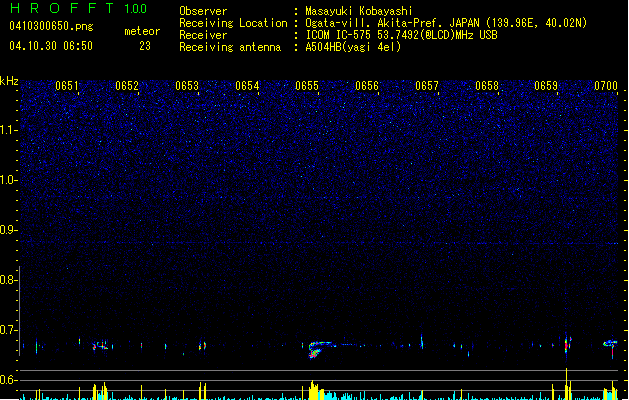The image size is (629, 400).
Task: Click the 0655 time marker
Action: [x=307, y=86]
